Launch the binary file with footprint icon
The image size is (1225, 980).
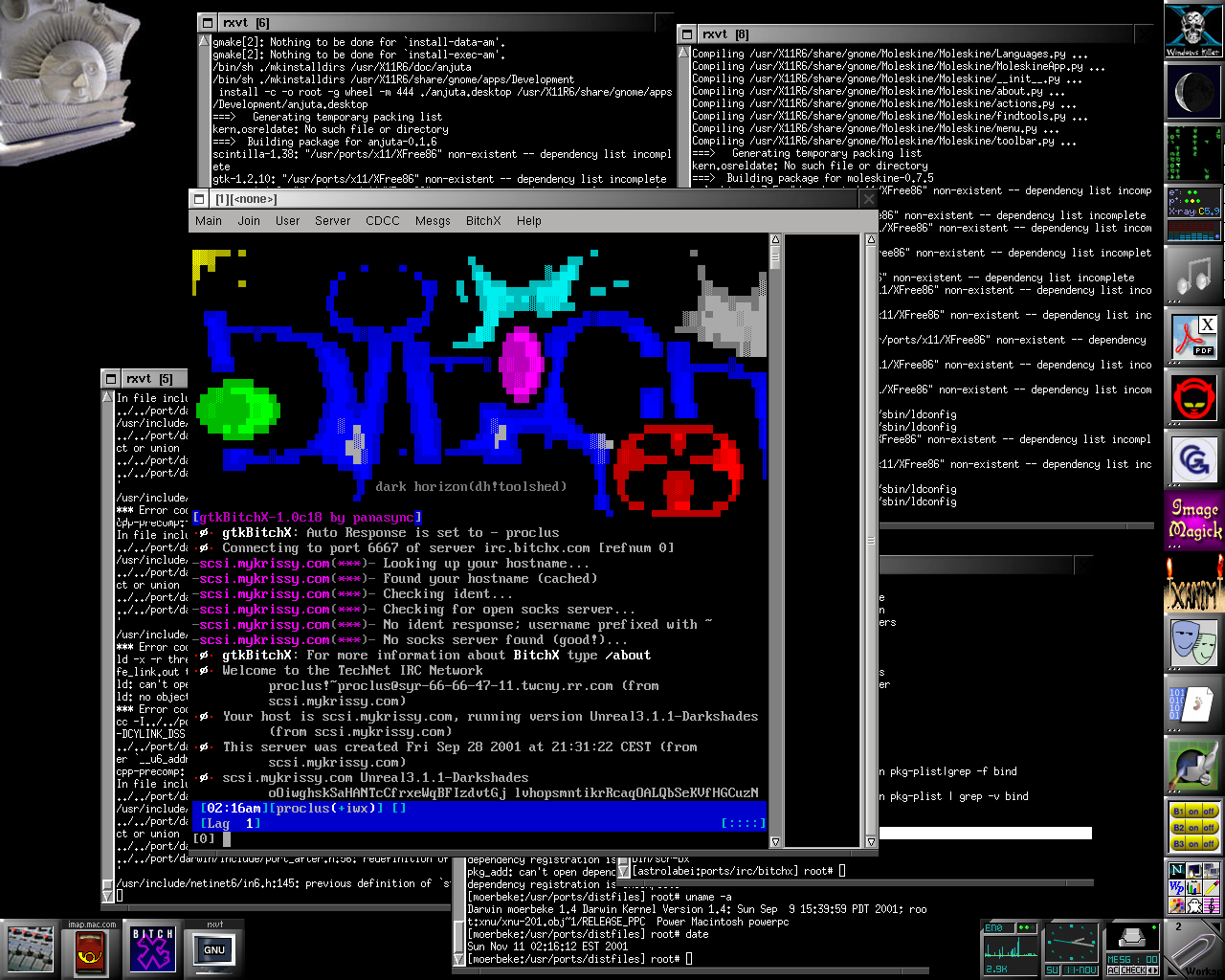(1193, 704)
